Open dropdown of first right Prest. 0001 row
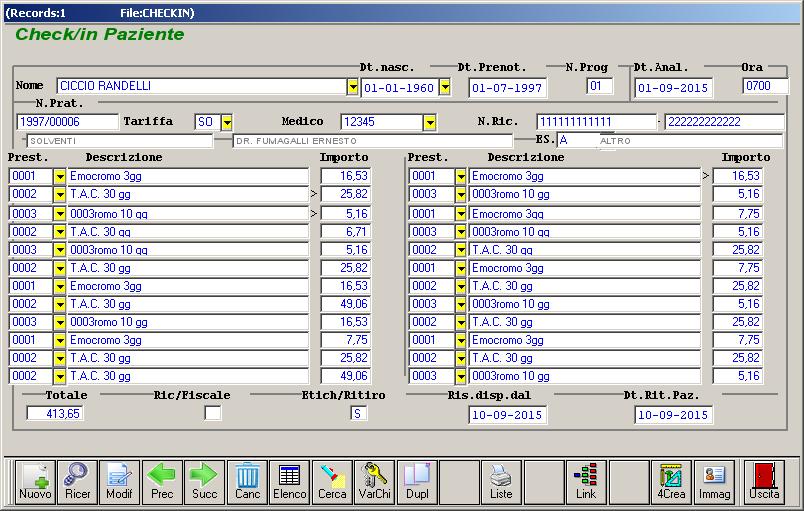804x511 pixels. click(460, 176)
